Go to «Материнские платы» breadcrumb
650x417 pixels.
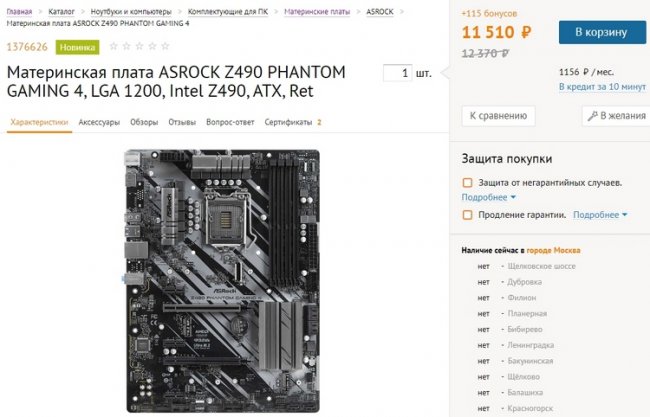click(319, 11)
